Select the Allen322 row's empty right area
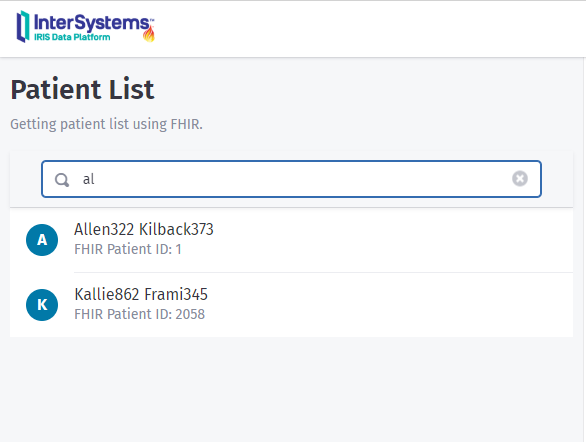Screen dimensions: 586x442 (392, 240)
